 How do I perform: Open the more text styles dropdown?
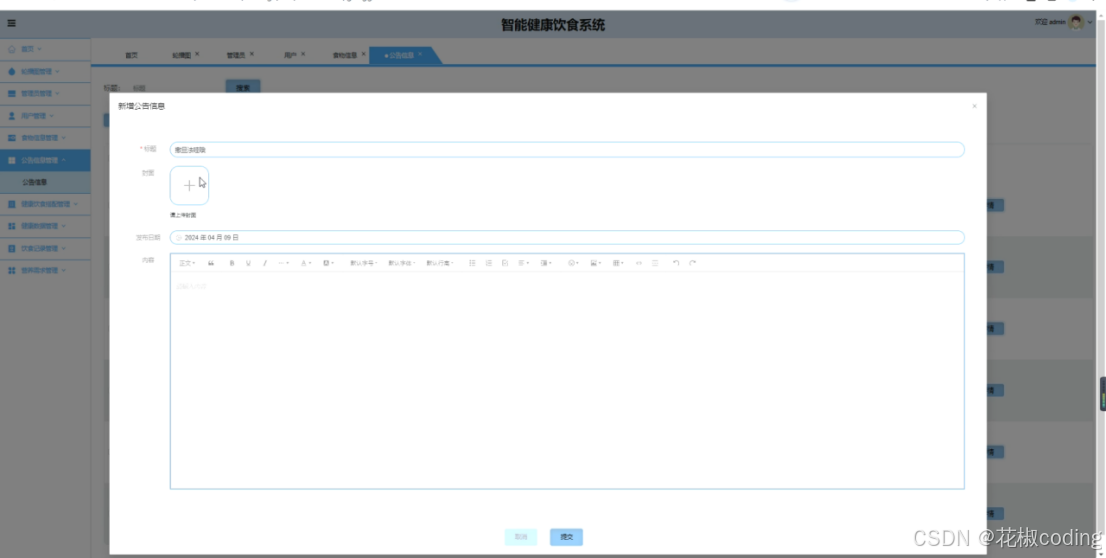click(x=283, y=263)
